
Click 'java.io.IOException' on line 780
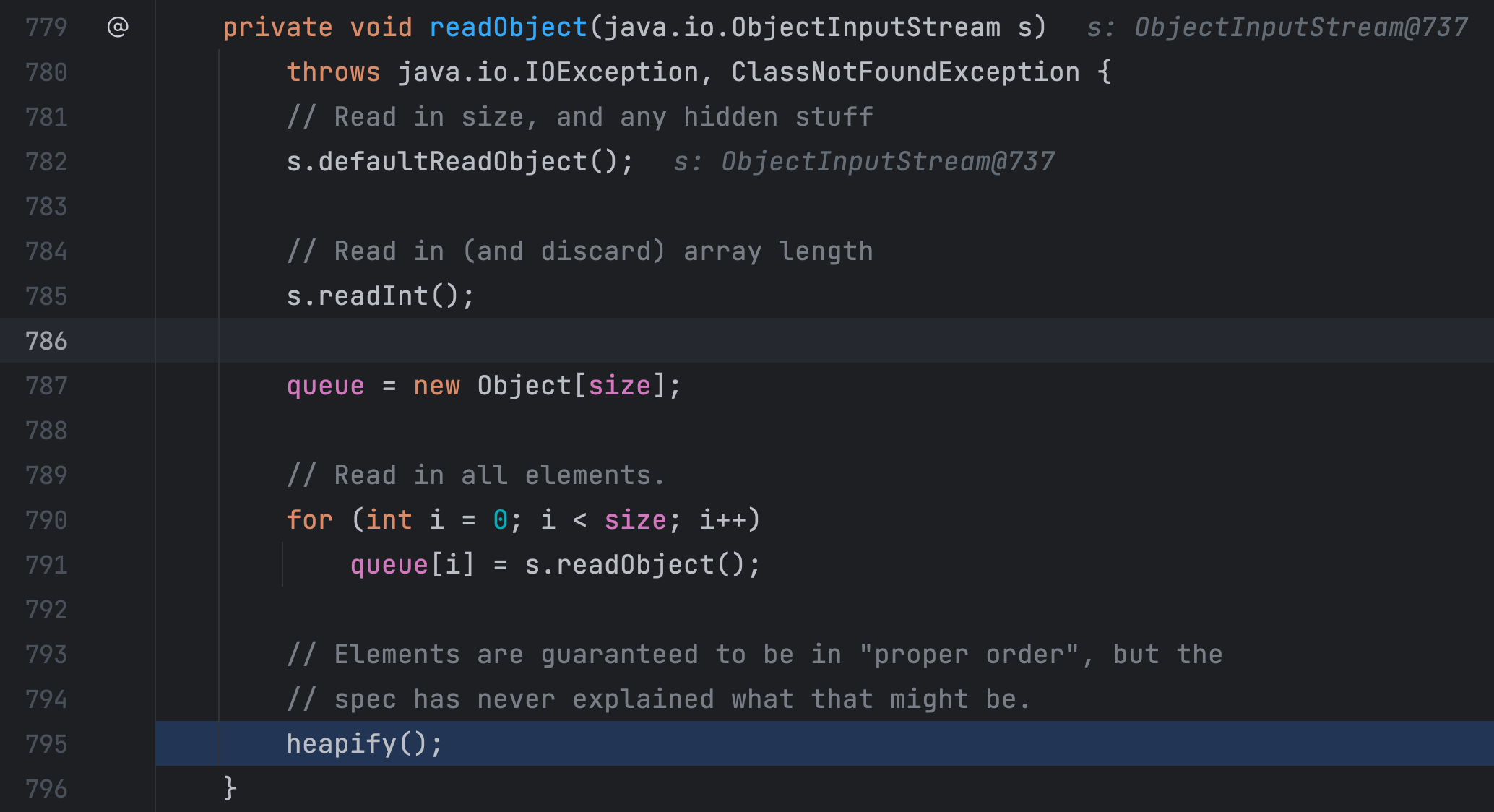pyautogui.click(x=548, y=72)
